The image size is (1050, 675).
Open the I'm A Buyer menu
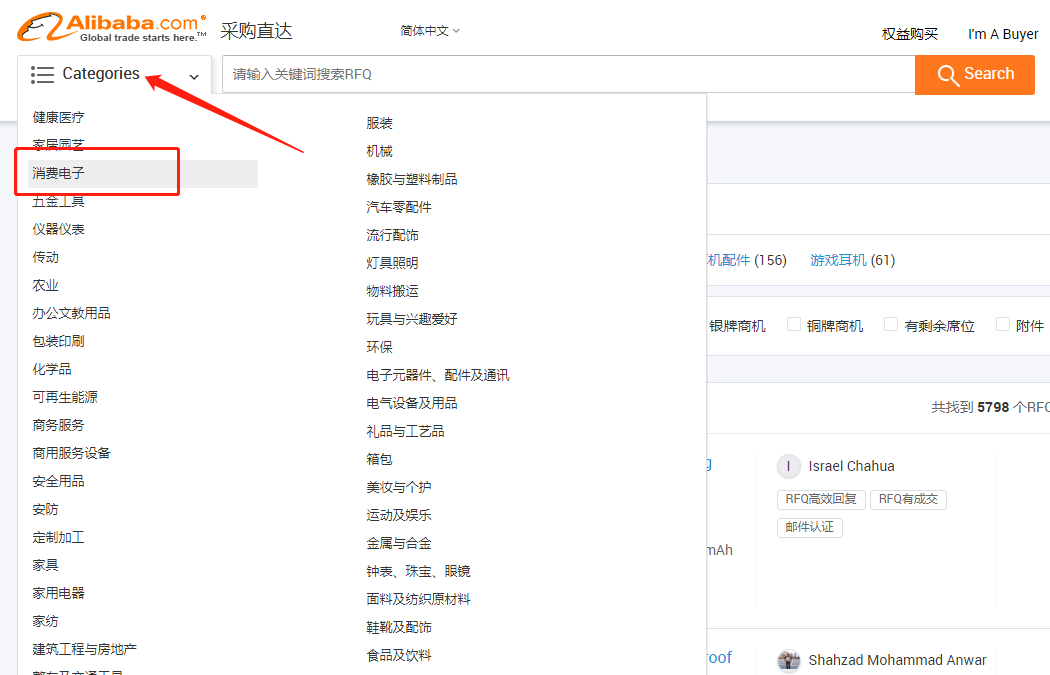click(1002, 34)
